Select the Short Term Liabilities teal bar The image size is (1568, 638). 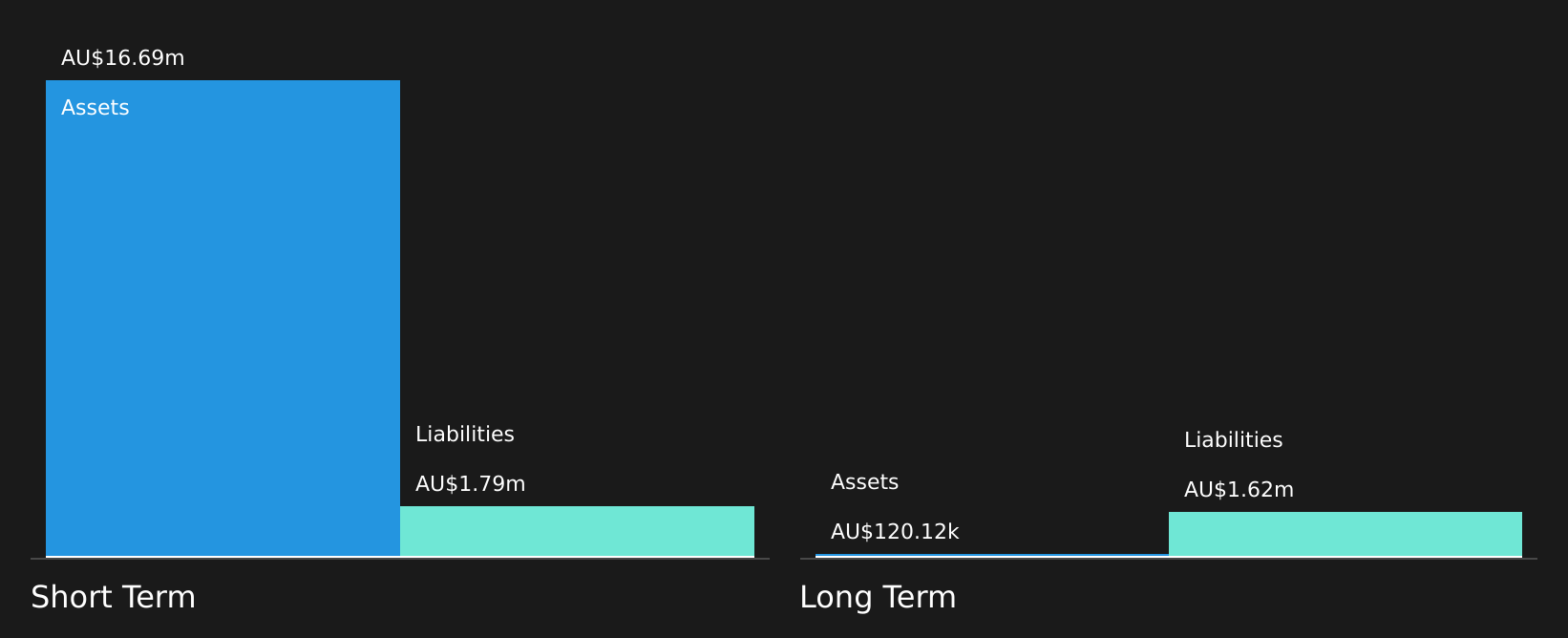pos(577,531)
